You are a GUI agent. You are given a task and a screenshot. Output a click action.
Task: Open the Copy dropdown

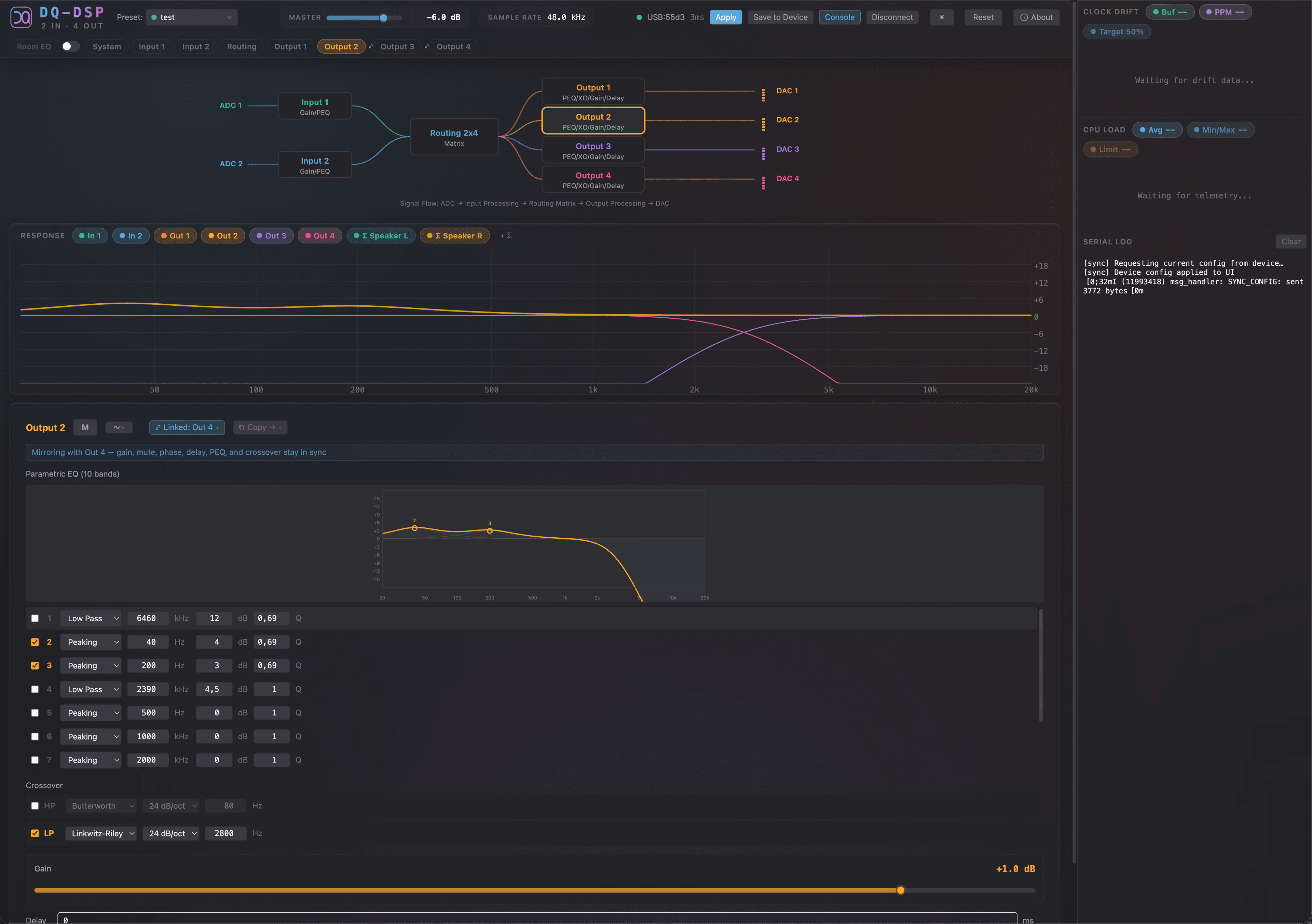click(x=260, y=427)
